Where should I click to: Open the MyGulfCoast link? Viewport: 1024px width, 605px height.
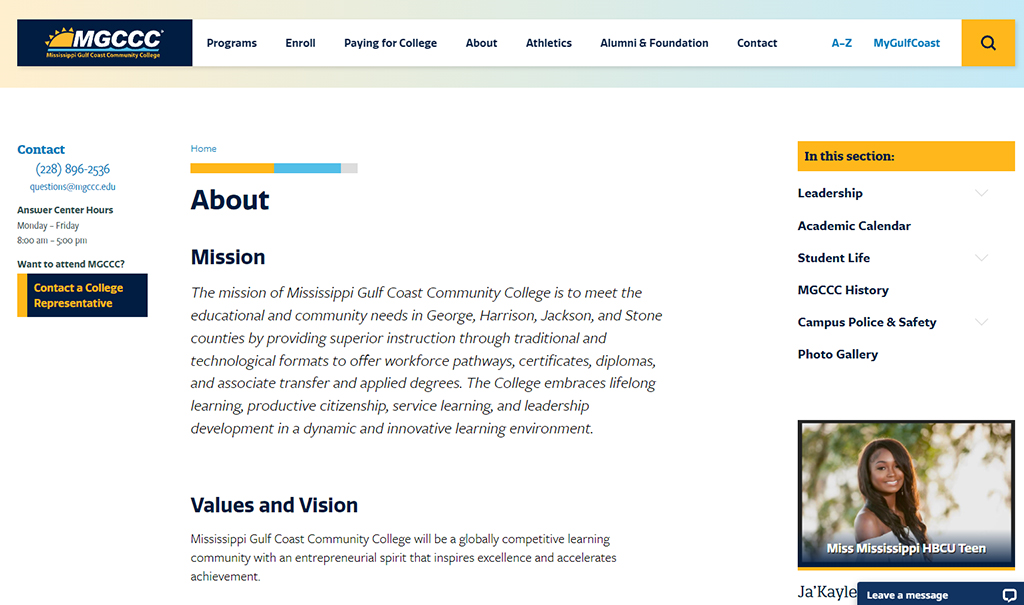click(906, 43)
